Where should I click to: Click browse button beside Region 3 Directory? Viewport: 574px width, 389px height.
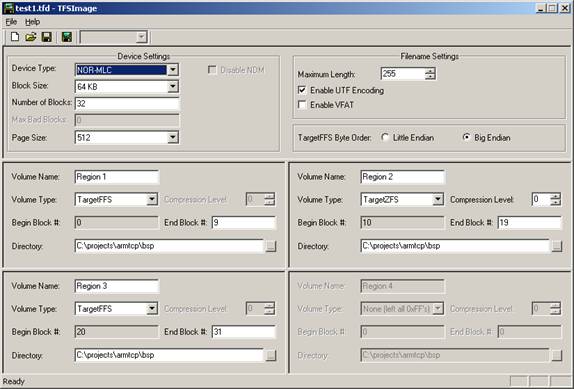click(x=271, y=355)
